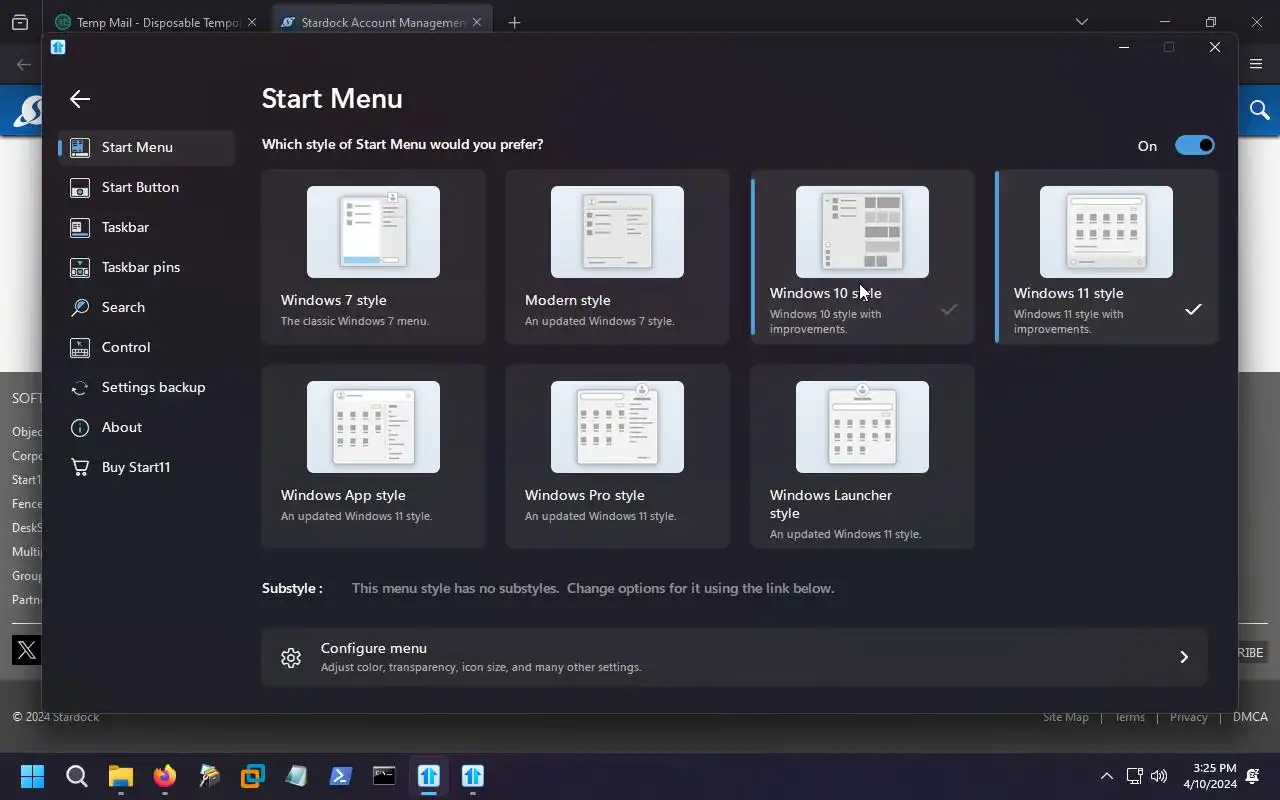
Task: Turn off the Start Menu On toggle
Action: pos(1195,145)
